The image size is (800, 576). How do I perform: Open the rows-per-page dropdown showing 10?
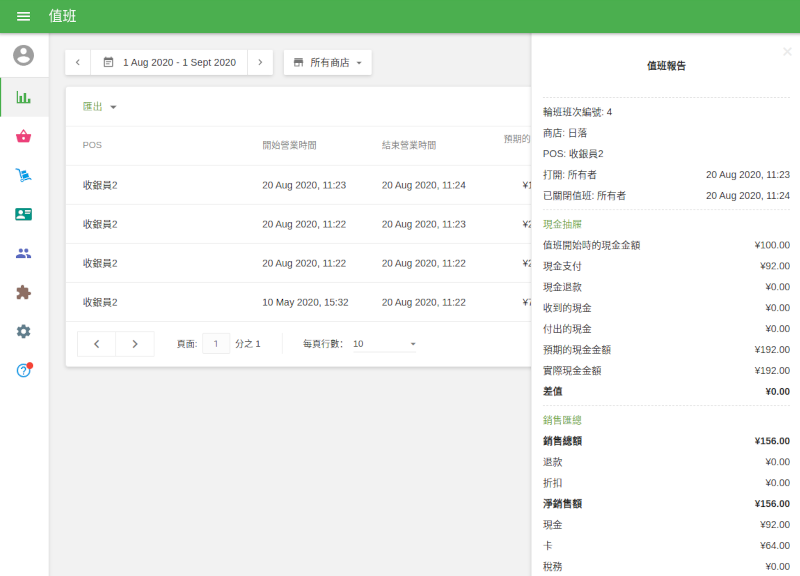click(x=385, y=343)
